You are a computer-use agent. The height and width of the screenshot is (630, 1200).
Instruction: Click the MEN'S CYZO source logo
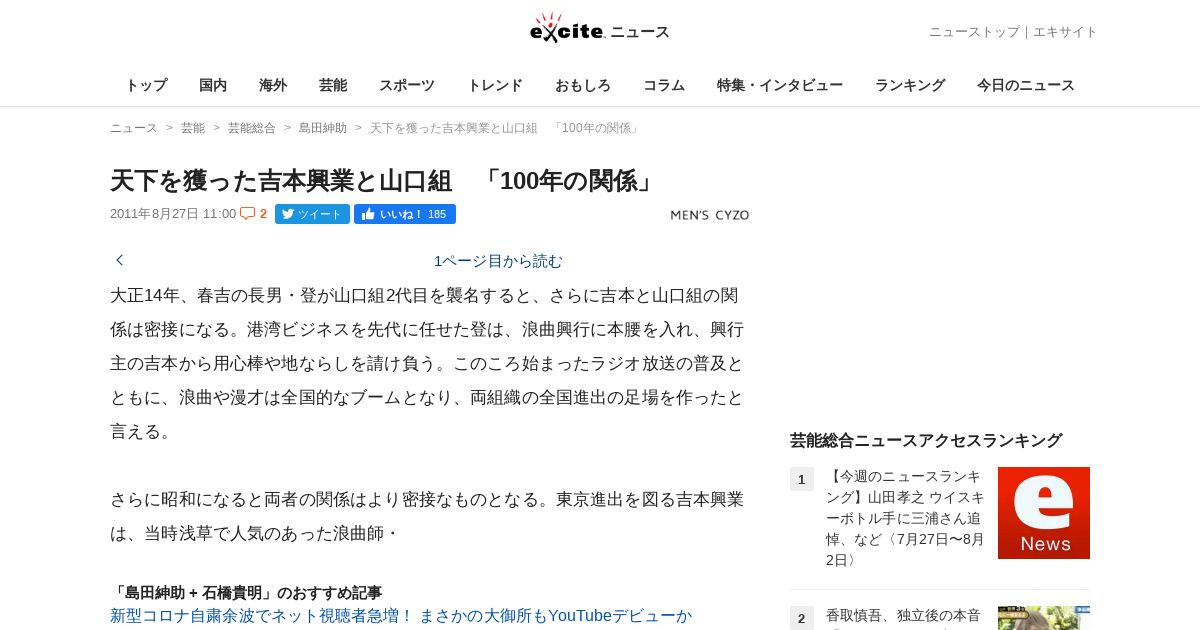(x=709, y=215)
